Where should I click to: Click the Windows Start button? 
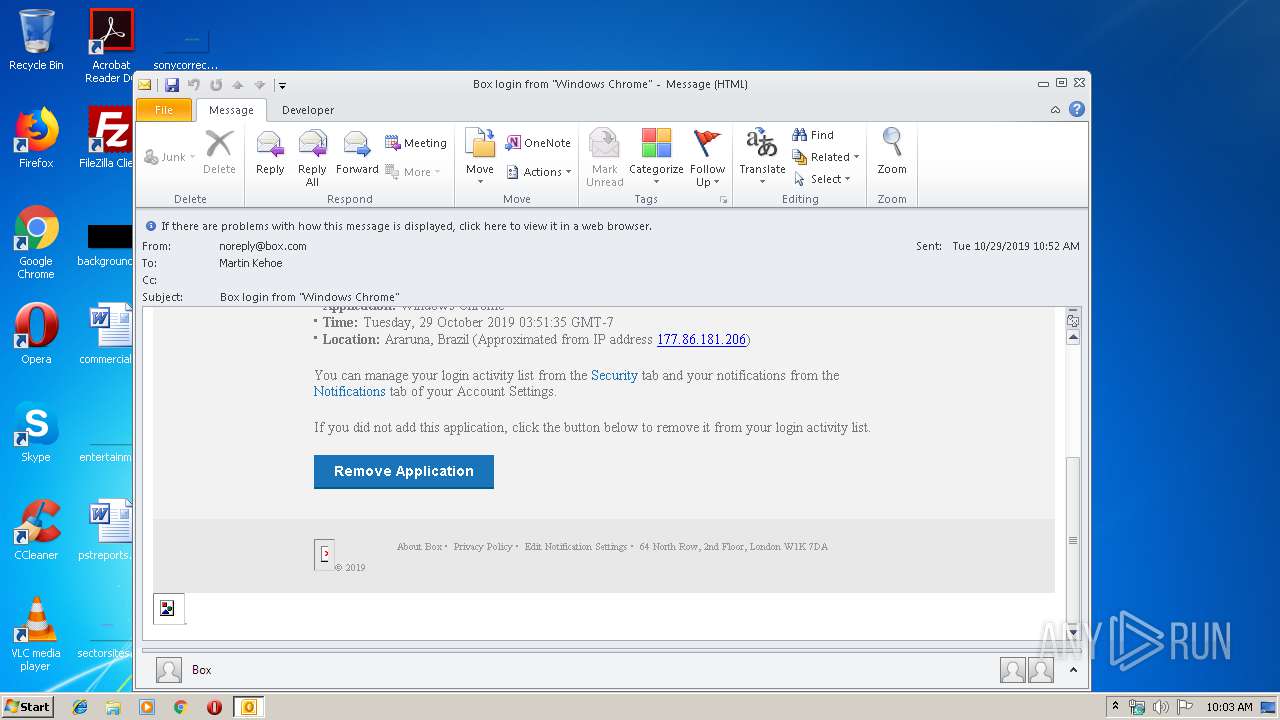[28, 707]
